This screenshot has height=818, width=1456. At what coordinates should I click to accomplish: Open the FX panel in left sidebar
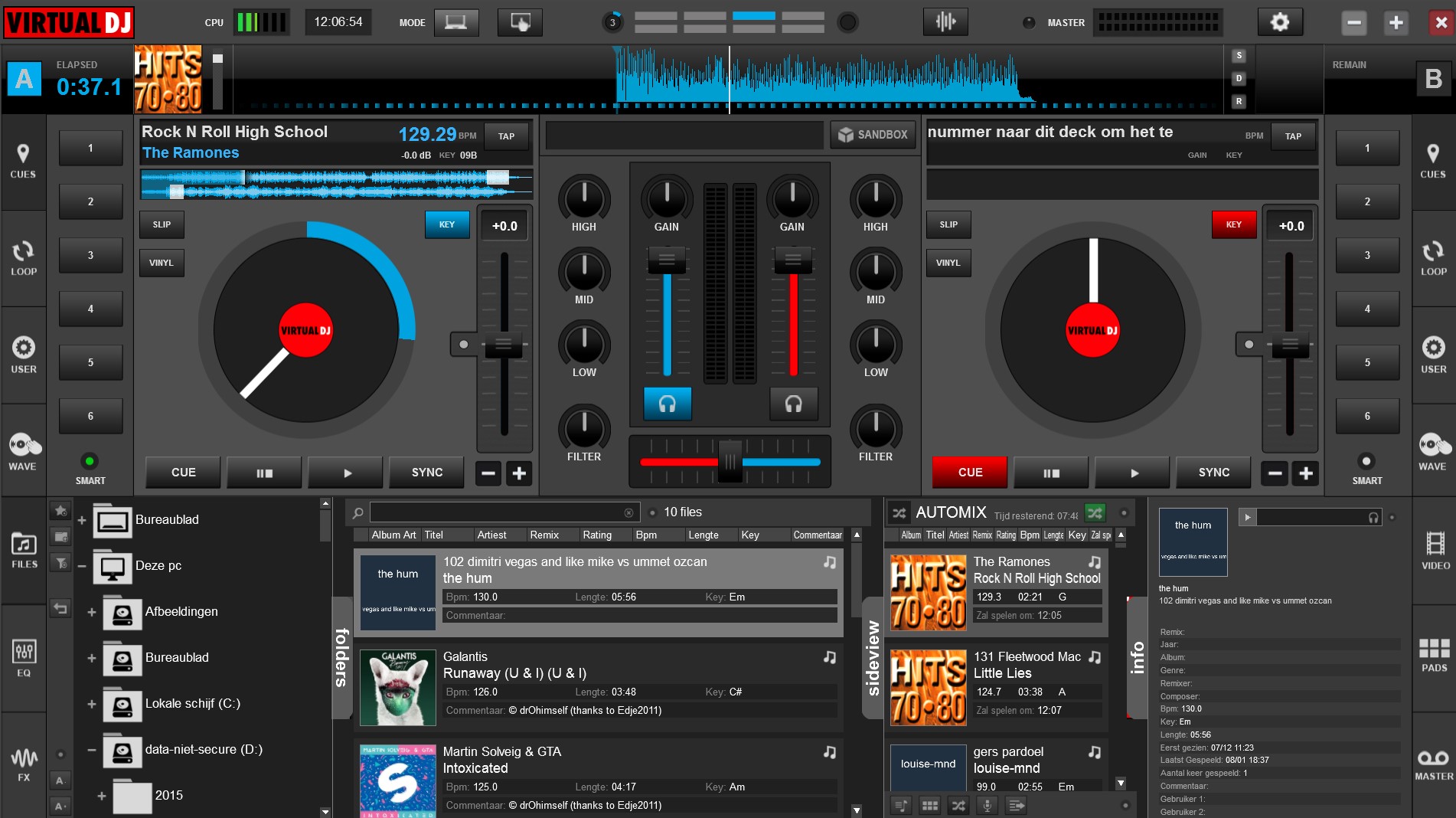(x=24, y=764)
